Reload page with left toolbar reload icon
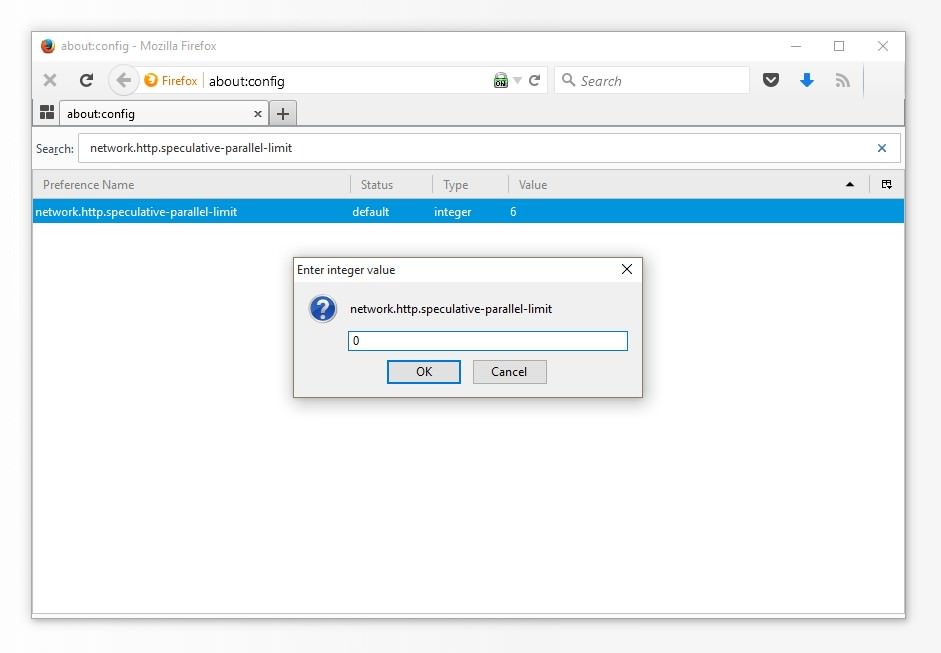Image resolution: width=941 pixels, height=653 pixels. (x=86, y=80)
